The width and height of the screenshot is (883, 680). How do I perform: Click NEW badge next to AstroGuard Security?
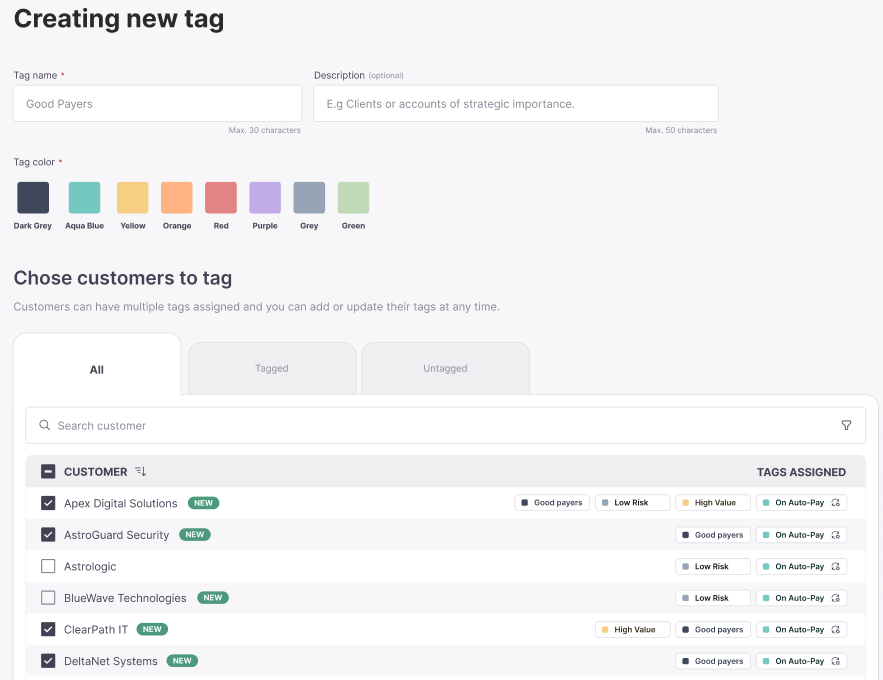pyautogui.click(x=195, y=535)
